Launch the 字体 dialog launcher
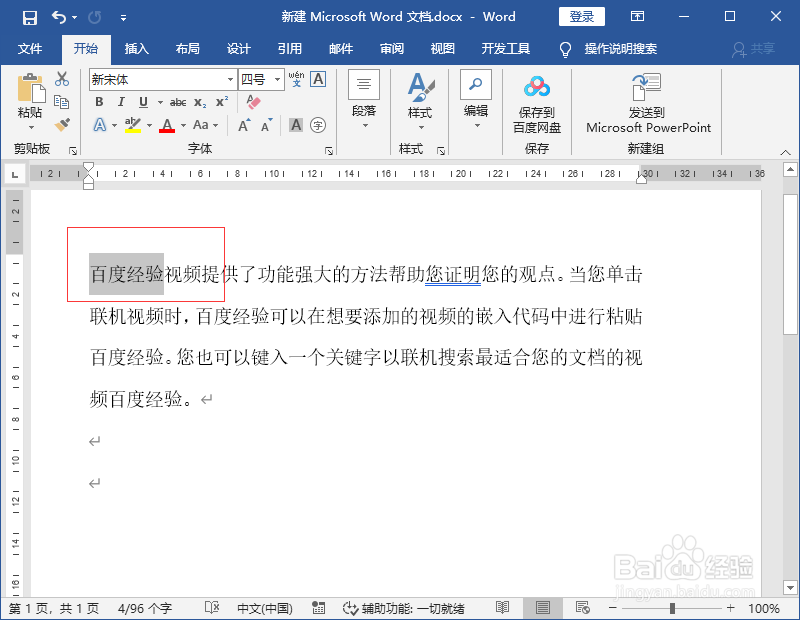The image size is (800, 620). tap(329, 151)
